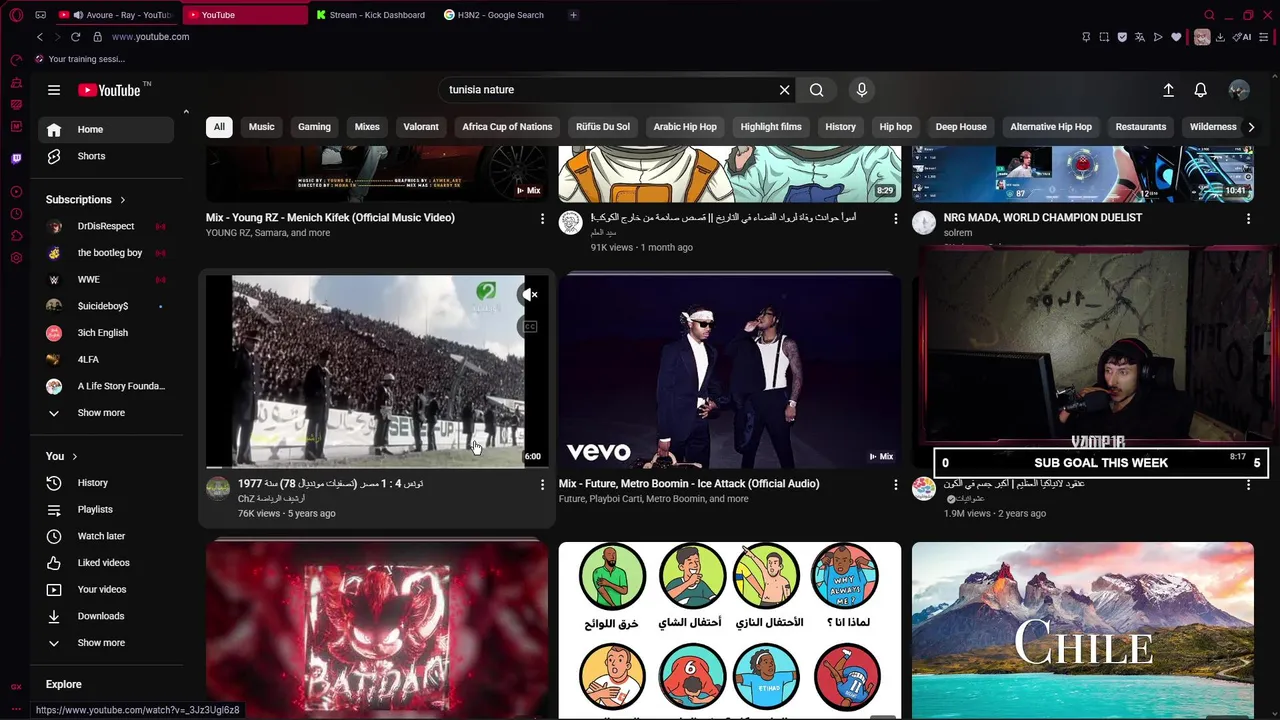The image size is (1280, 720).
Task: Select the Deep House chip
Action: 961,127
